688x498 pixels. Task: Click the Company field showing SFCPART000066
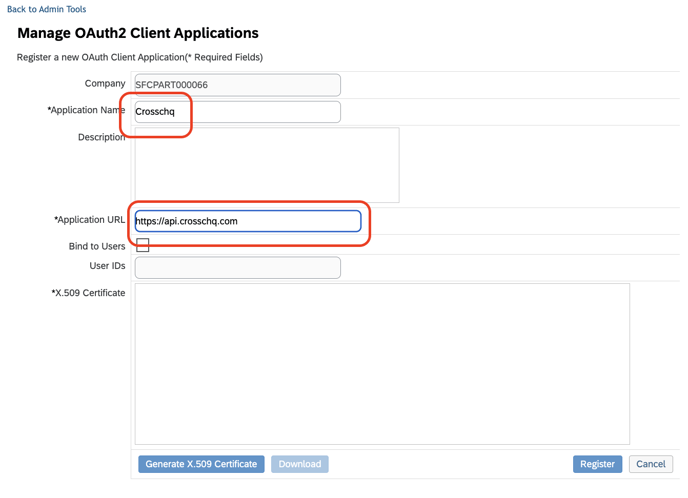pos(237,85)
